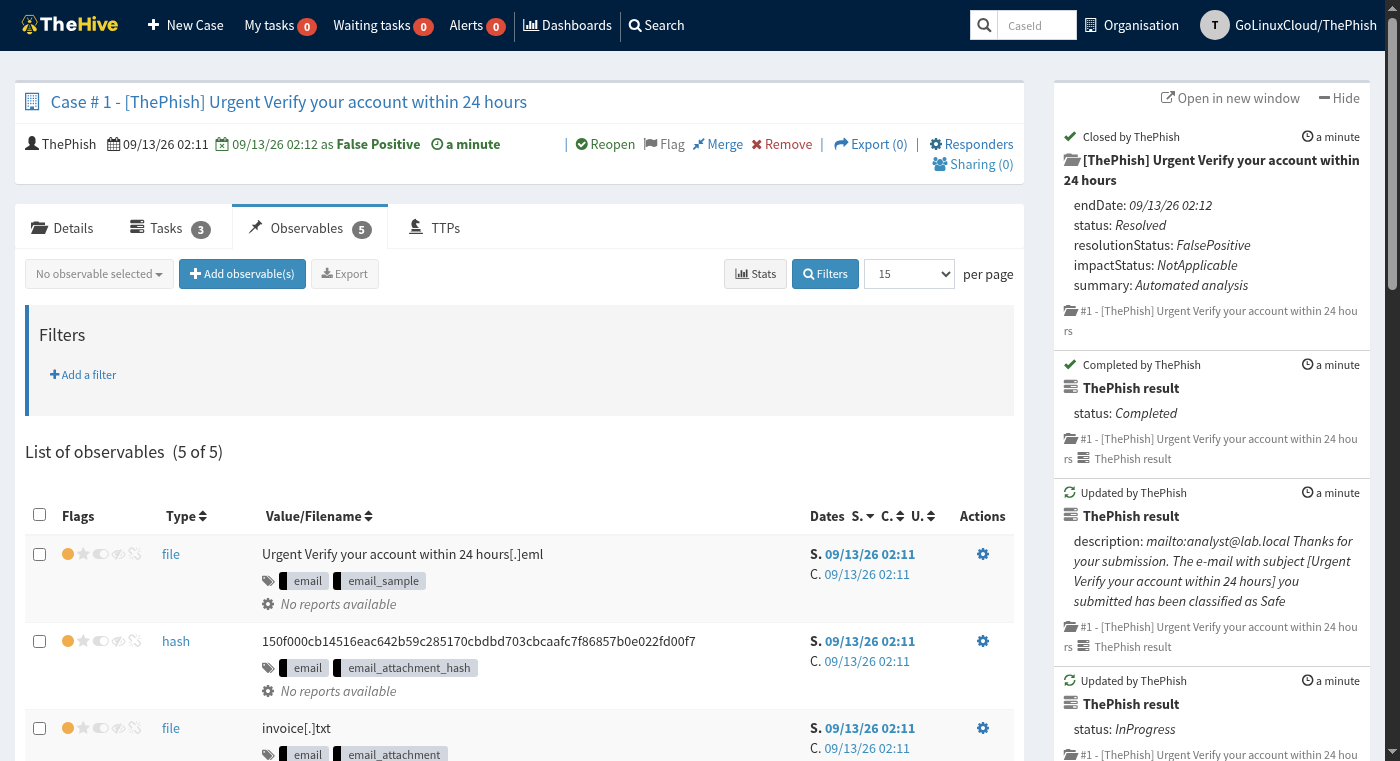Viewport: 1400px width, 761px height.
Task: Open the 'No observable selected' dropdown
Action: 99,274
